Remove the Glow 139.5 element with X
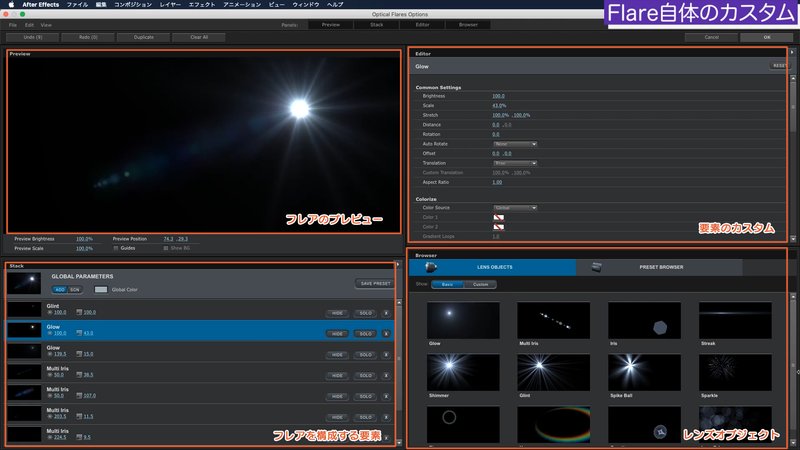Screen dimensions: 800x450 click(386, 355)
